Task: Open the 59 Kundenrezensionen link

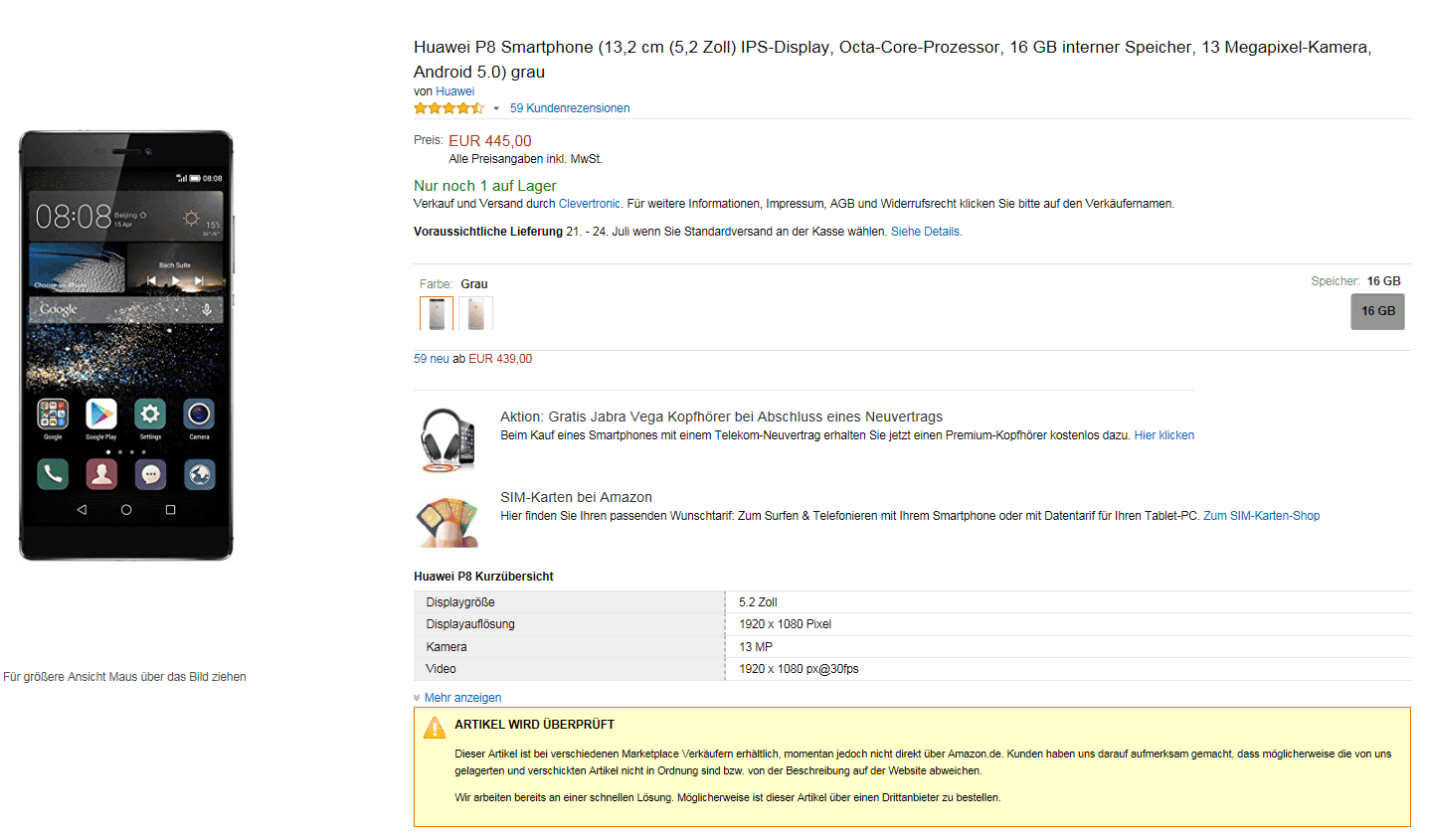Action: point(570,108)
